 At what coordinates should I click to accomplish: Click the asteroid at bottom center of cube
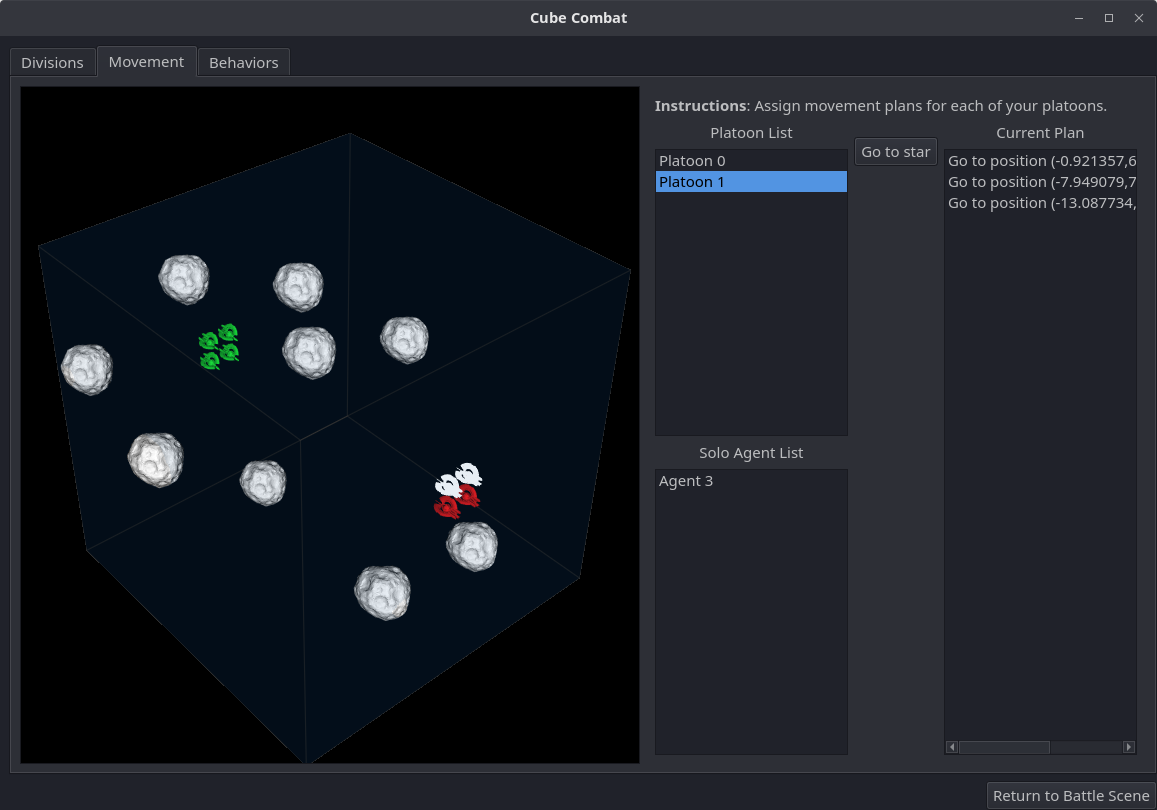(x=383, y=592)
